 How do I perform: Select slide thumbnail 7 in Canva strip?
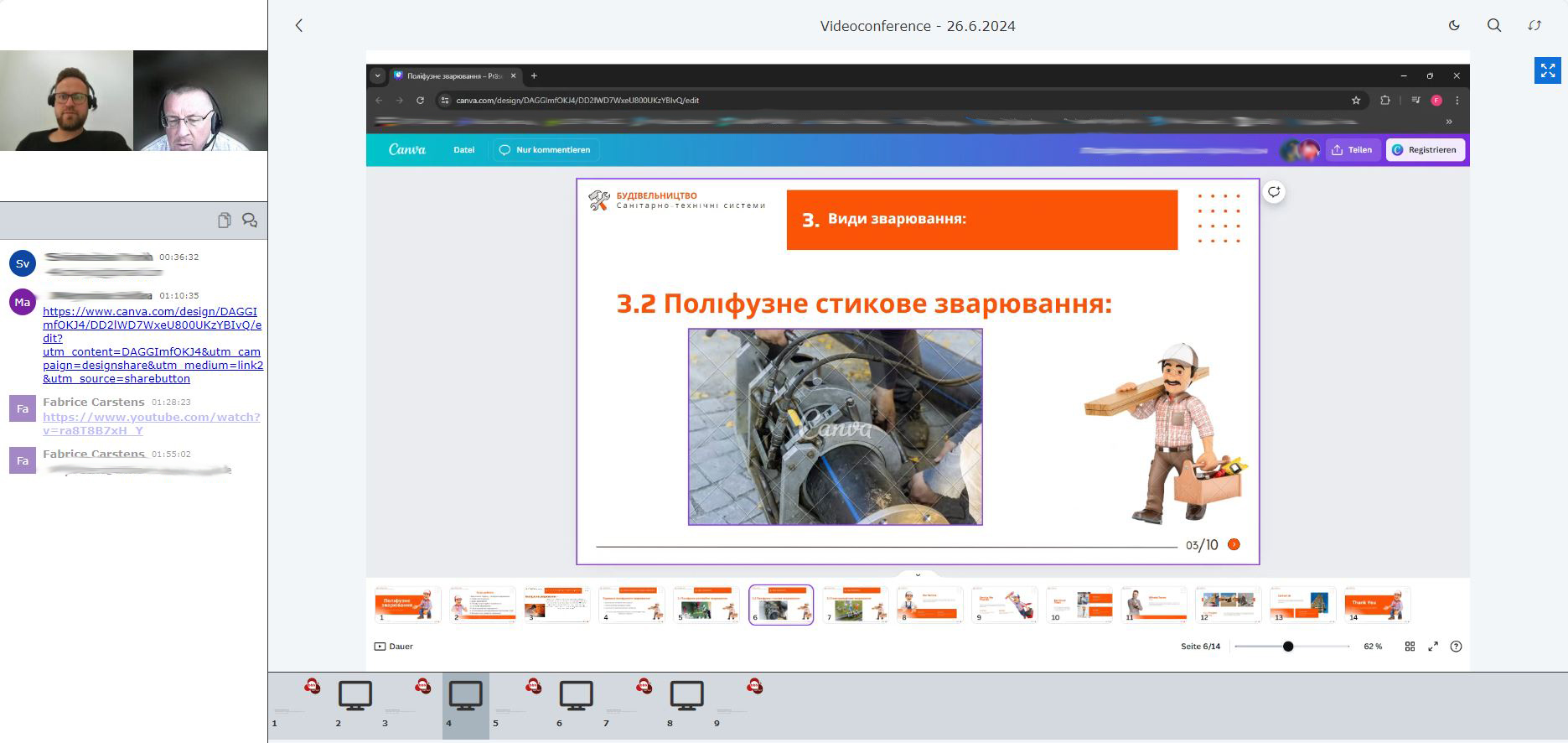click(855, 605)
